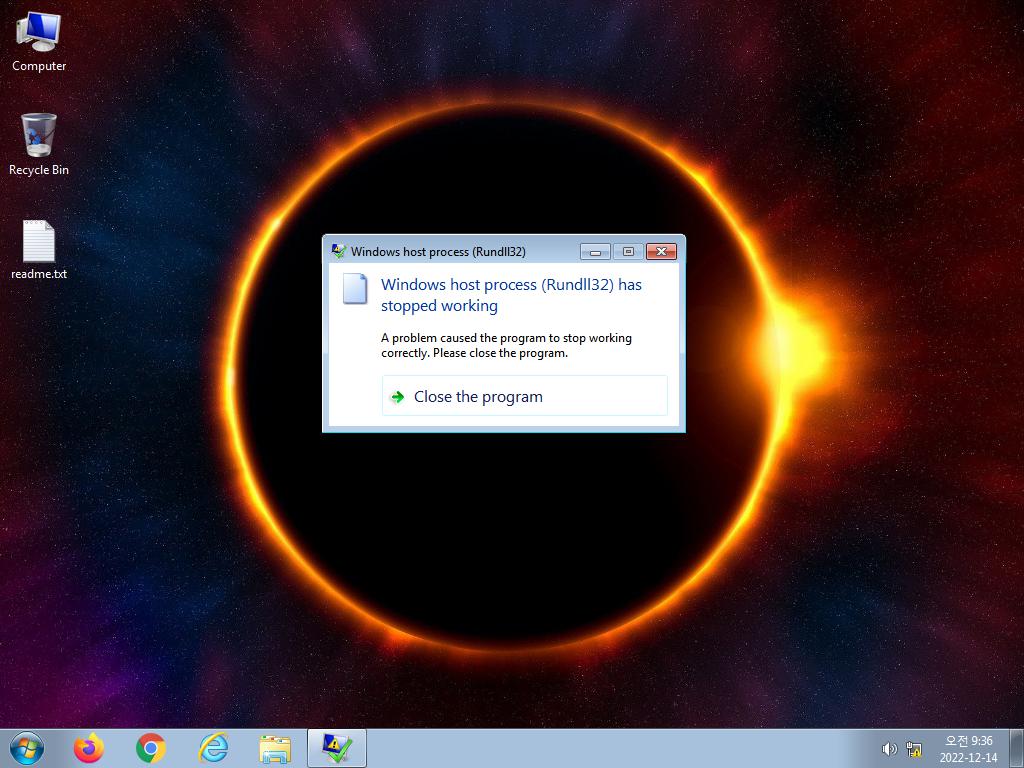Launch Google Chrome from the taskbar
1024x768 pixels.
tap(151, 748)
